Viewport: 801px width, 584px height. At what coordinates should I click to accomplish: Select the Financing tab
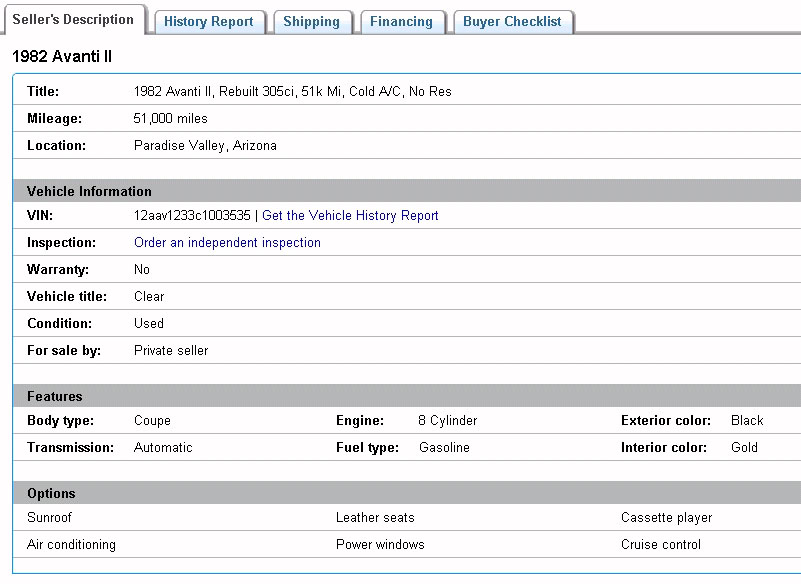tap(401, 22)
